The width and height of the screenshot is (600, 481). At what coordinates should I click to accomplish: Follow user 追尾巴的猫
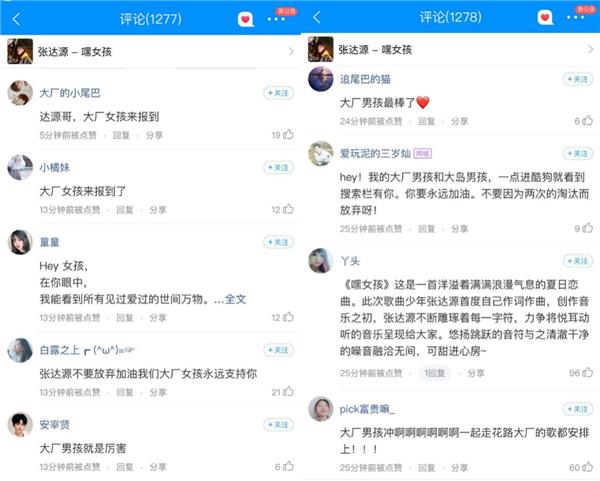[x=578, y=79]
